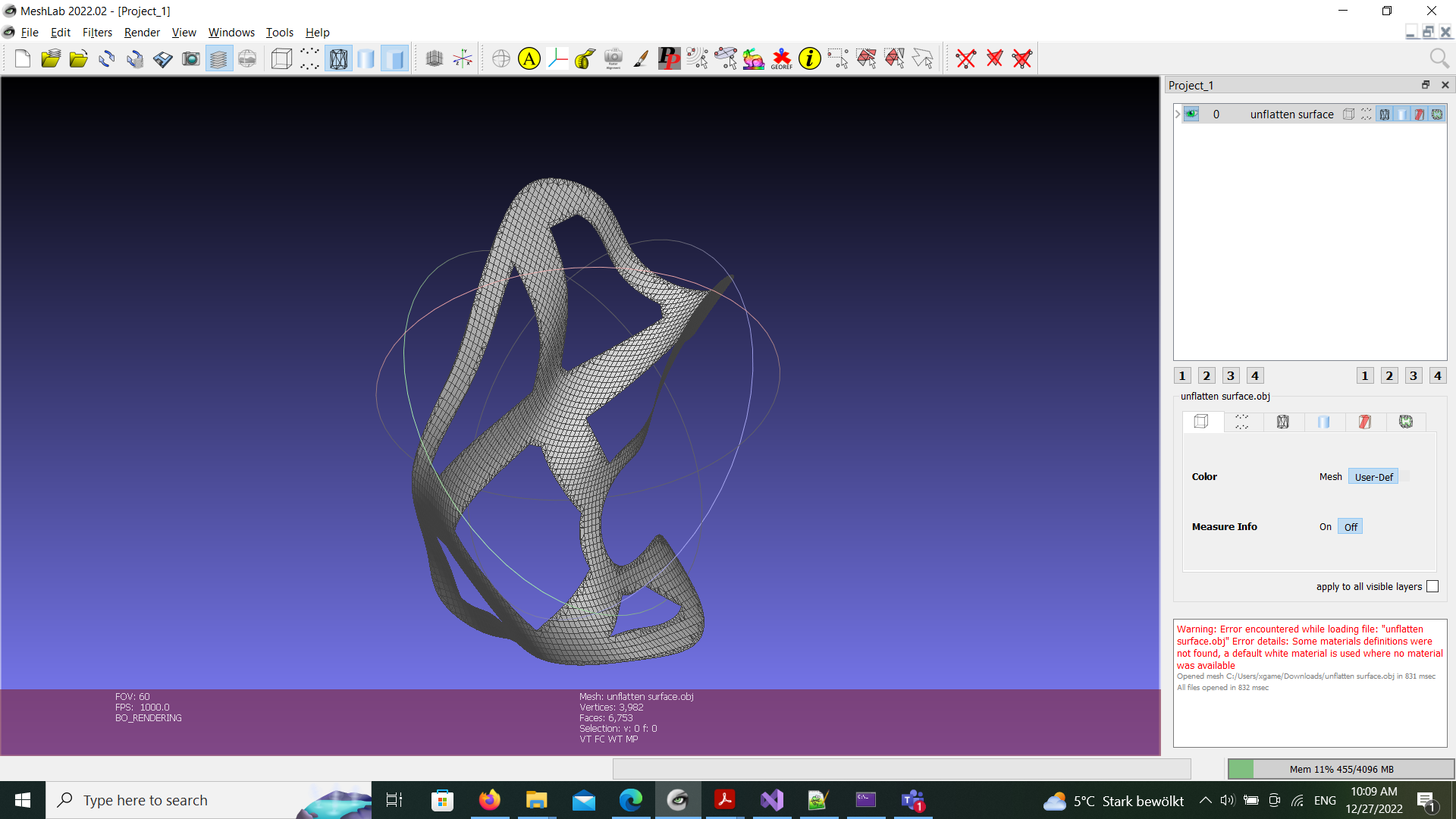Toggle the layer dialog toolbar icon
The width and height of the screenshot is (1456, 819).
click(x=218, y=58)
